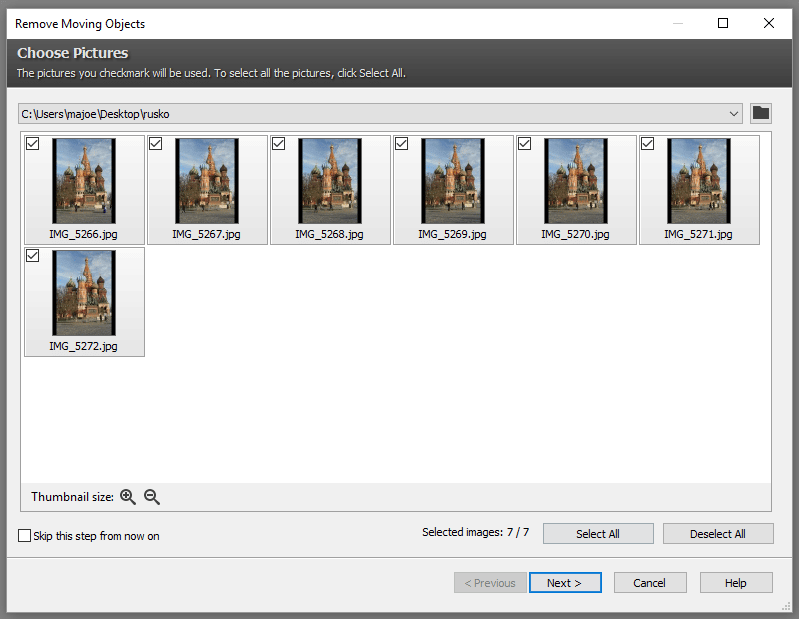Close the Remove Moving Objects window
This screenshot has width=799, height=619.
769,23
